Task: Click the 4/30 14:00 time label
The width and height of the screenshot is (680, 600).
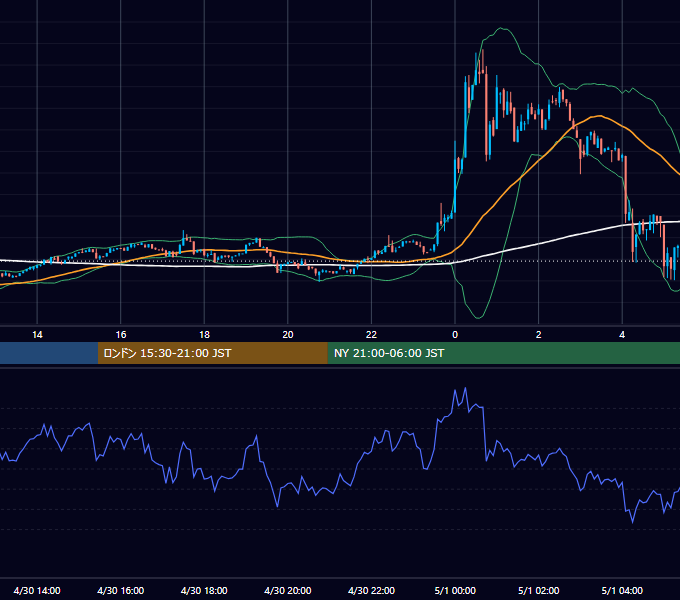Action: tap(37, 590)
